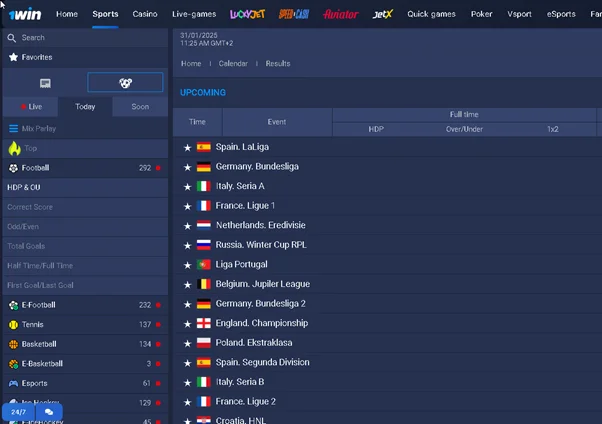Click the Results link
602x424 pixels.
coord(278,63)
